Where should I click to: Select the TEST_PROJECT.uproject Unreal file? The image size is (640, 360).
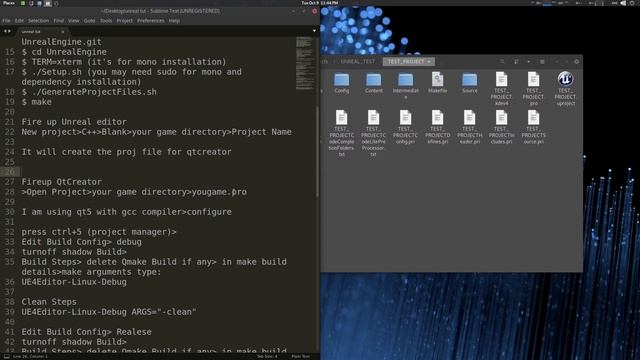point(565,89)
